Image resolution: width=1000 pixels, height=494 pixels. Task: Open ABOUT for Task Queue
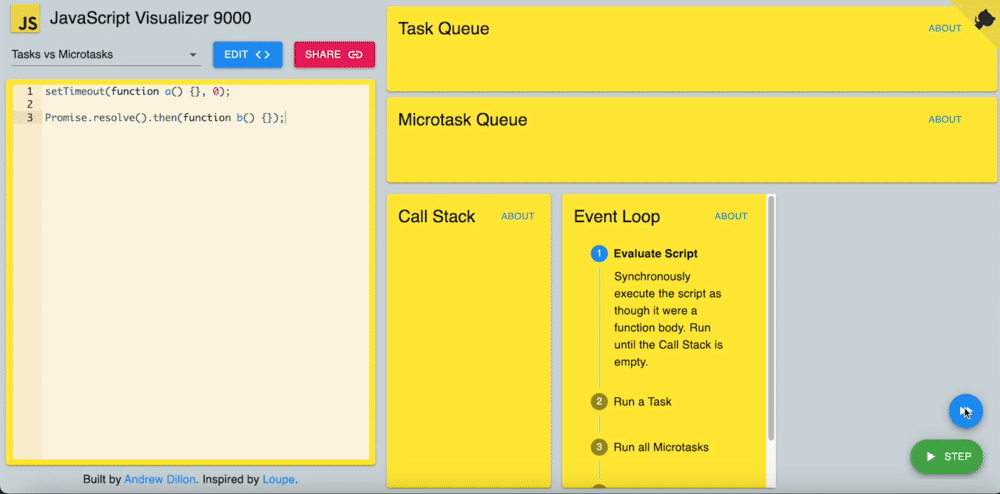[x=945, y=28]
